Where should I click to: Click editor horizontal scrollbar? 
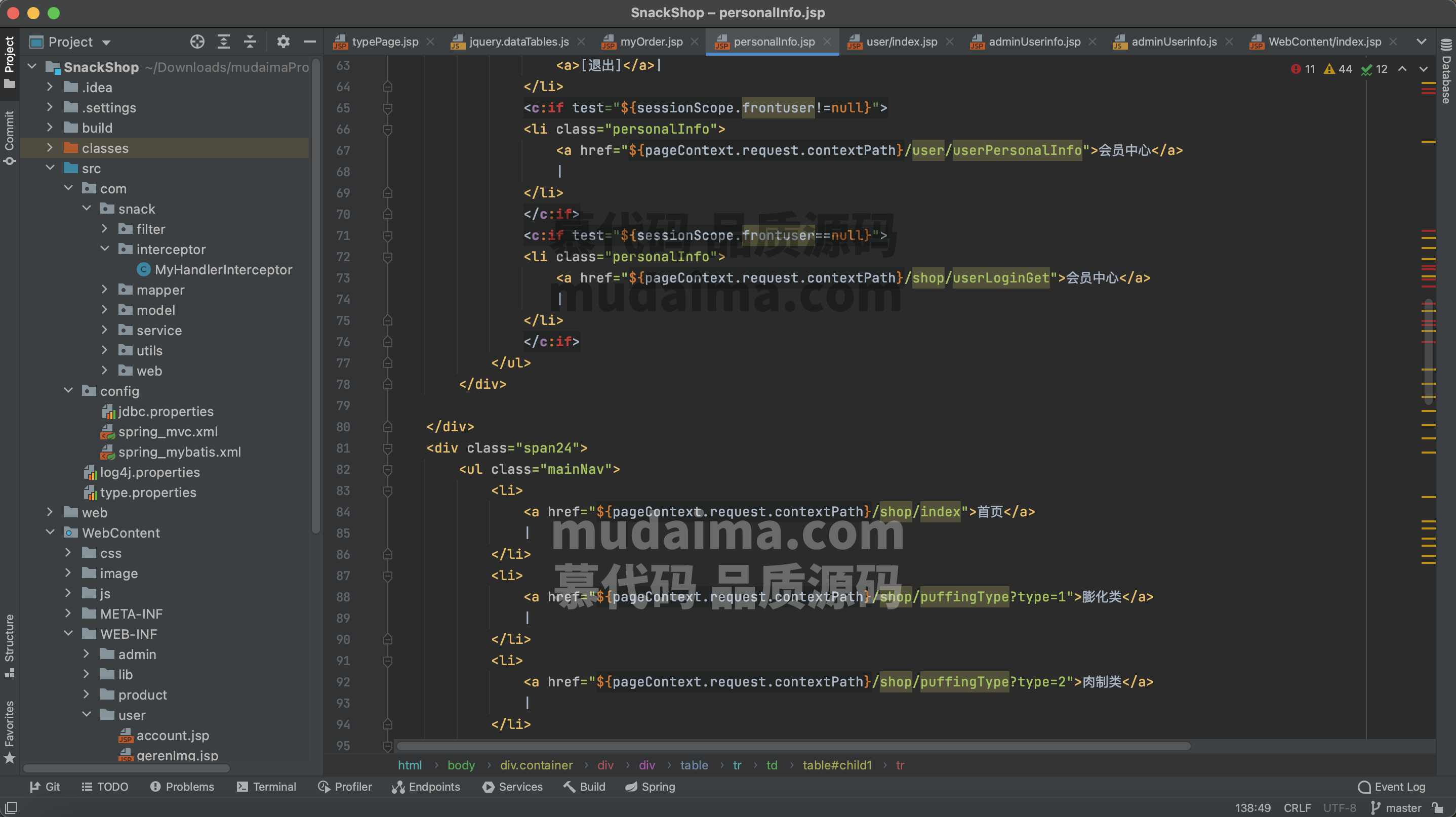794,746
